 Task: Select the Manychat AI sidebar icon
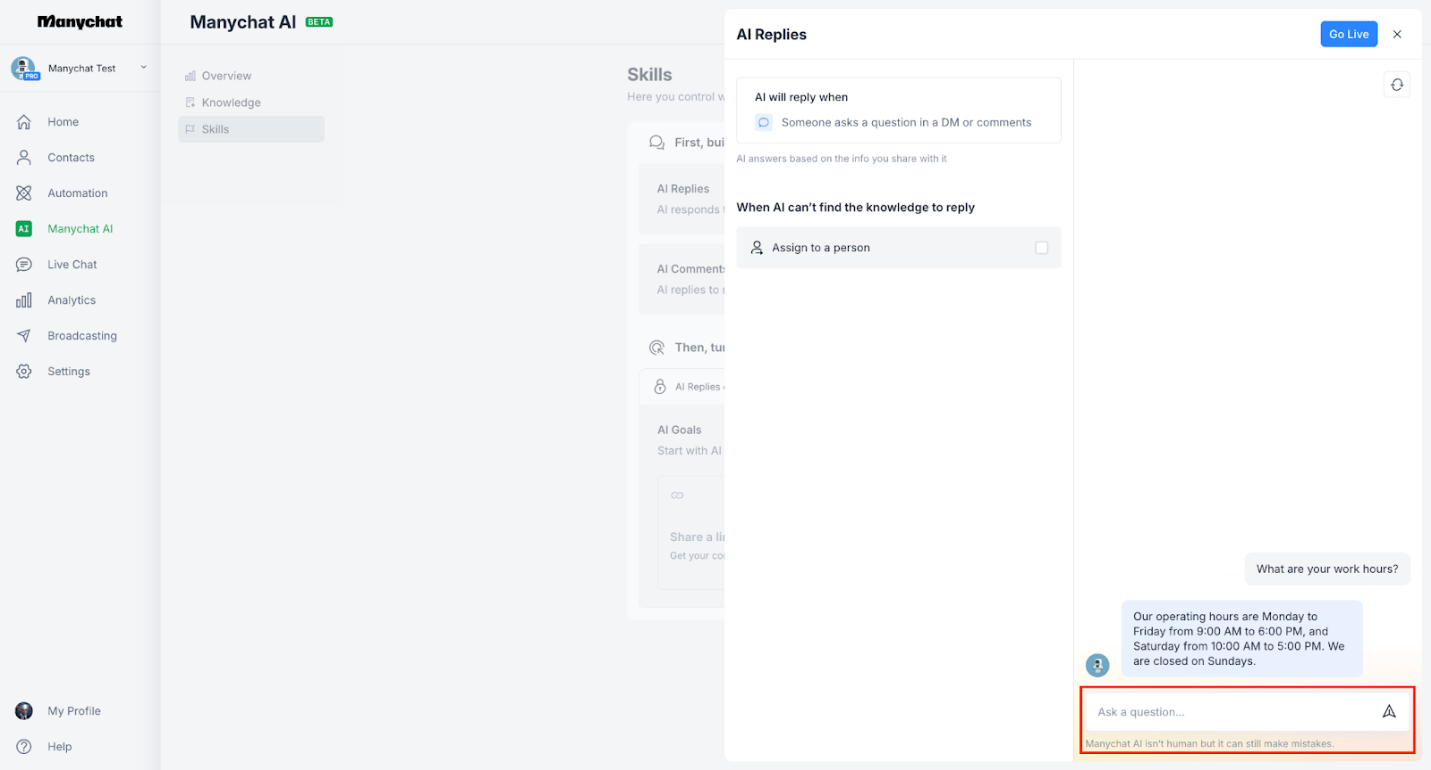[x=22, y=228]
